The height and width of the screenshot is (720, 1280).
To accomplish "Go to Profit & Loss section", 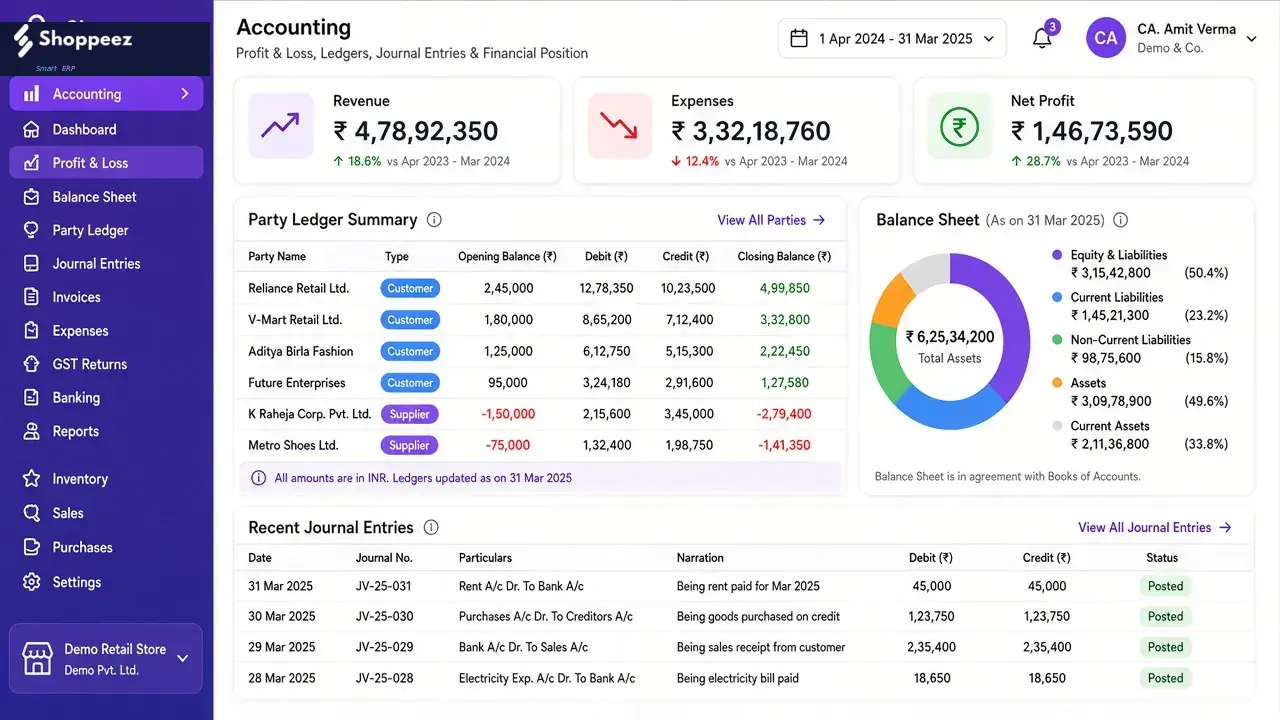I will coord(106,163).
